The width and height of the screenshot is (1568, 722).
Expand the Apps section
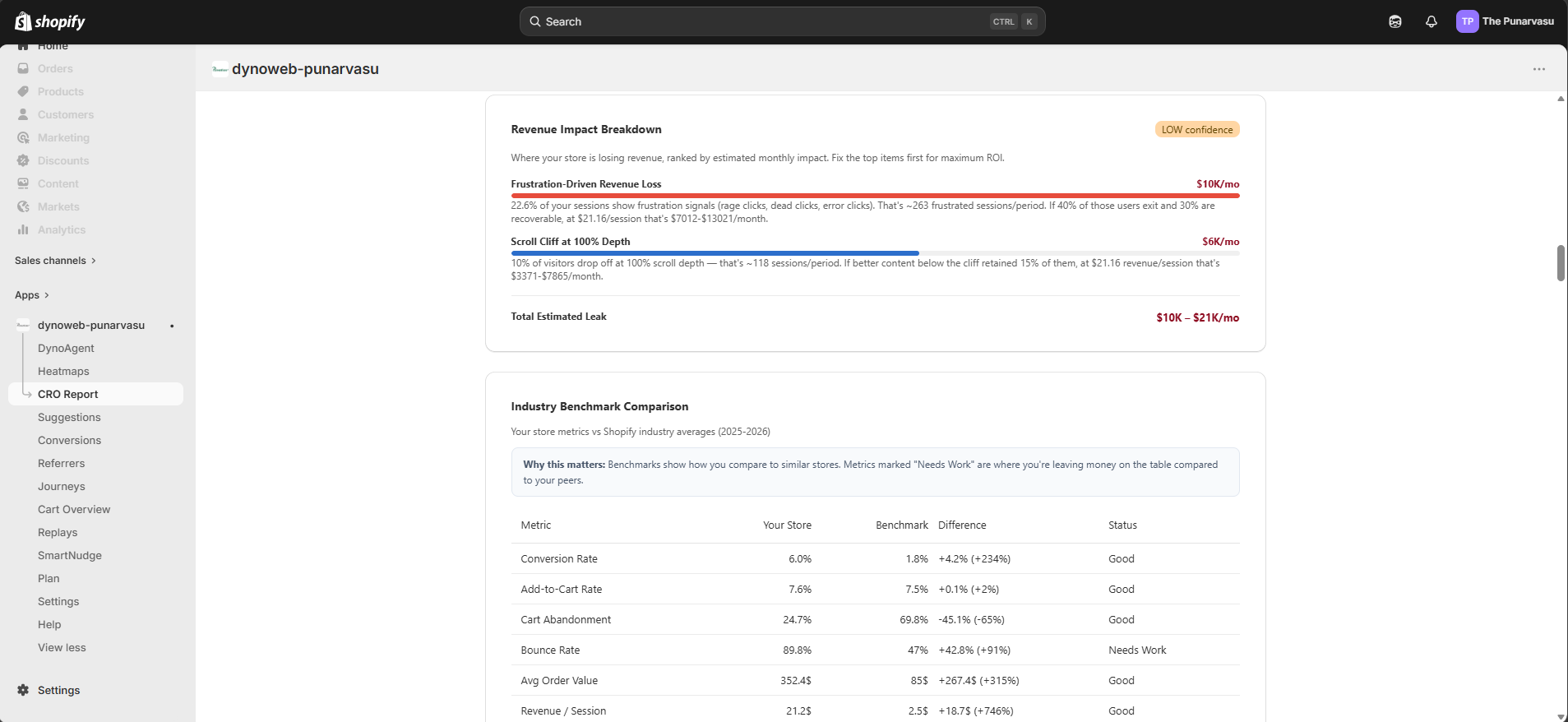click(32, 295)
